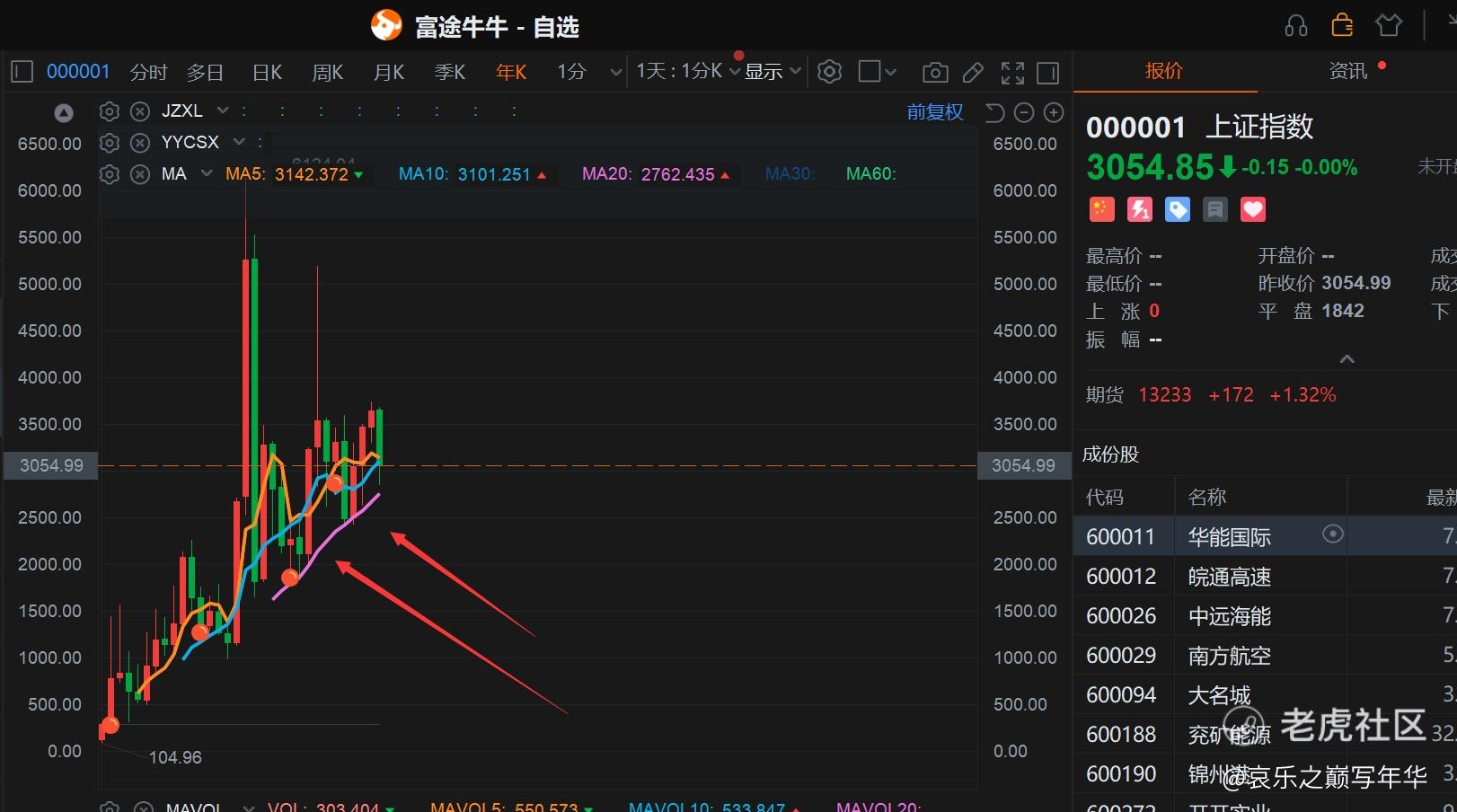This screenshot has height=812, width=1457.
Task: Zoom out chart with minus circle
Action: (x=1024, y=112)
